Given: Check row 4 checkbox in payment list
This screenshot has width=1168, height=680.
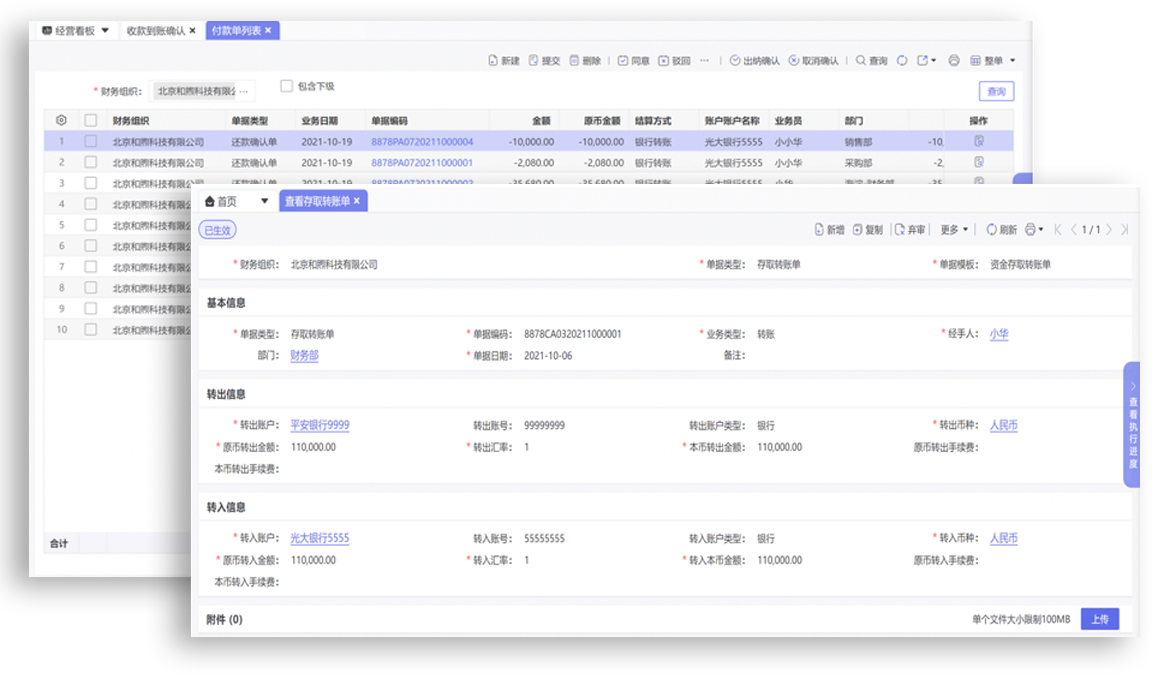Looking at the screenshot, I should [x=90, y=203].
